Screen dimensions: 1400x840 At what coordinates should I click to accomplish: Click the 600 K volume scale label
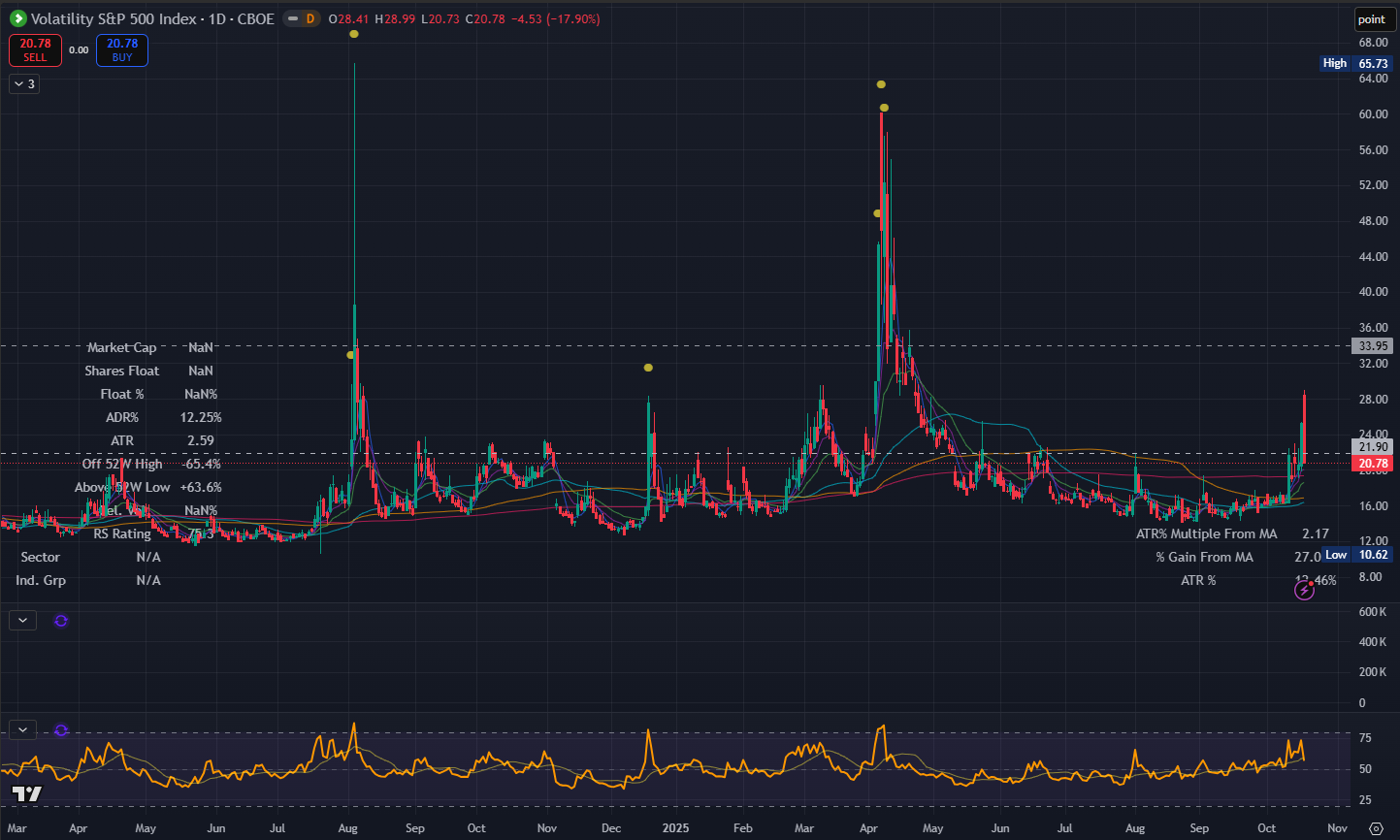(1373, 612)
